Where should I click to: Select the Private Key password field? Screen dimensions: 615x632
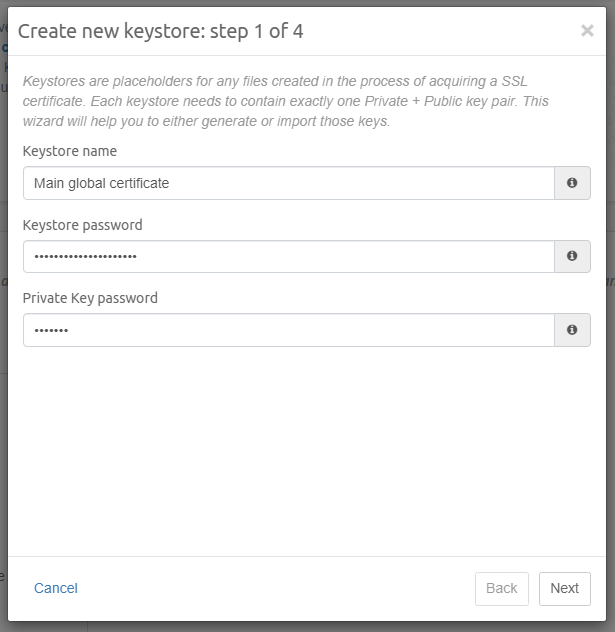coord(288,330)
